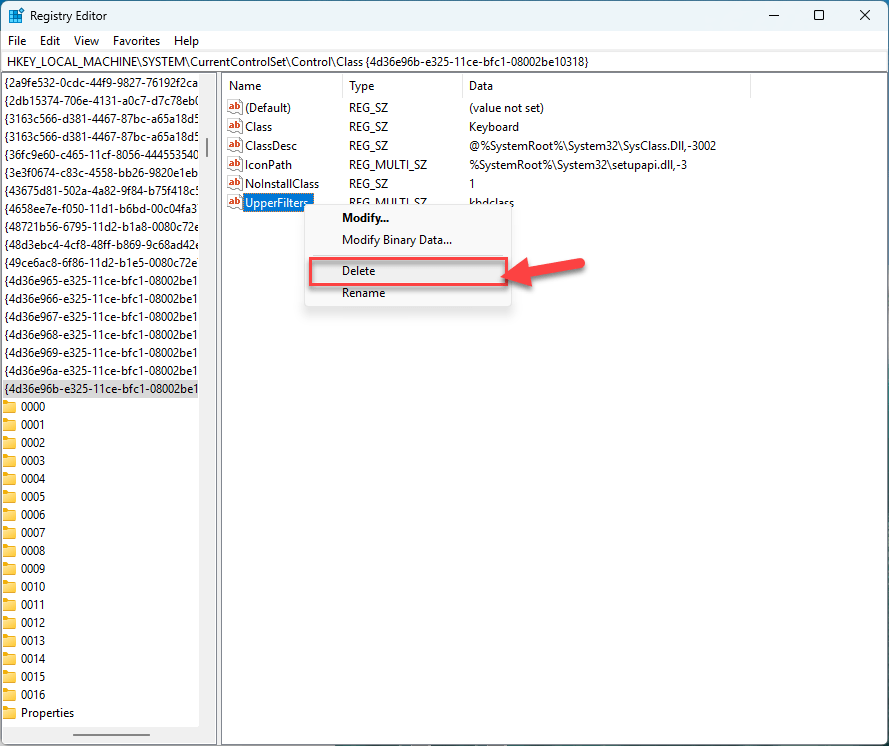Screen dimensions: 889x746
Task: Select subkey 0016 in the tree
Action: [x=33, y=695]
